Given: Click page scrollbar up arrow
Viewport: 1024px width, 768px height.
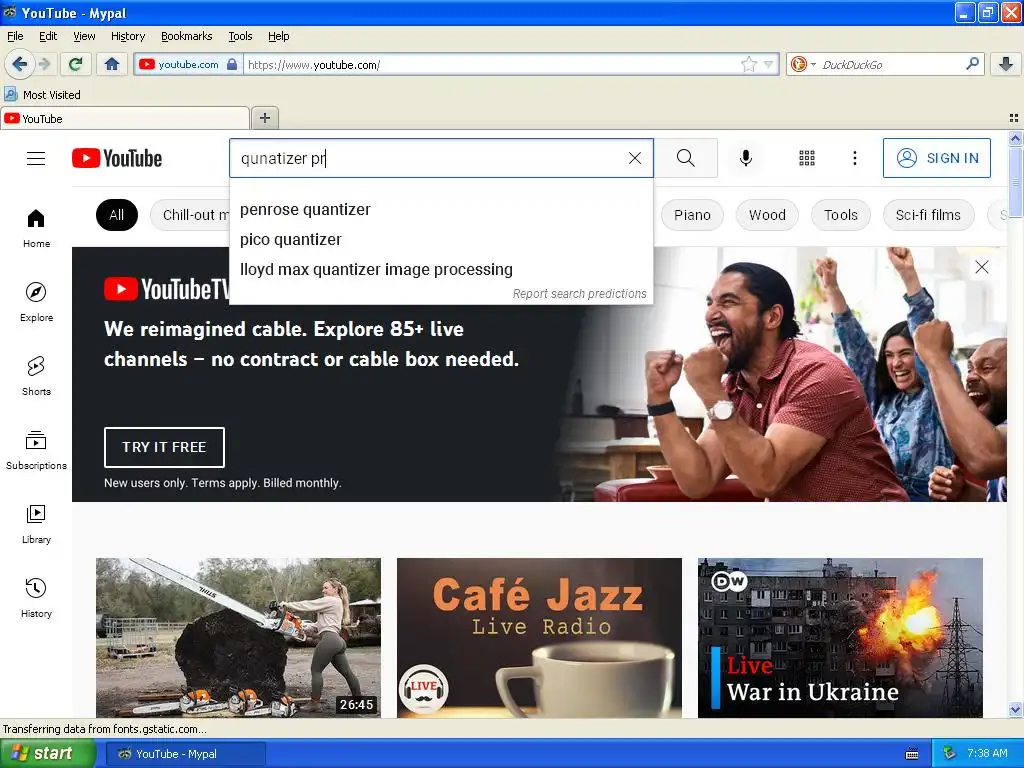Looking at the screenshot, I should coord(1015,138).
